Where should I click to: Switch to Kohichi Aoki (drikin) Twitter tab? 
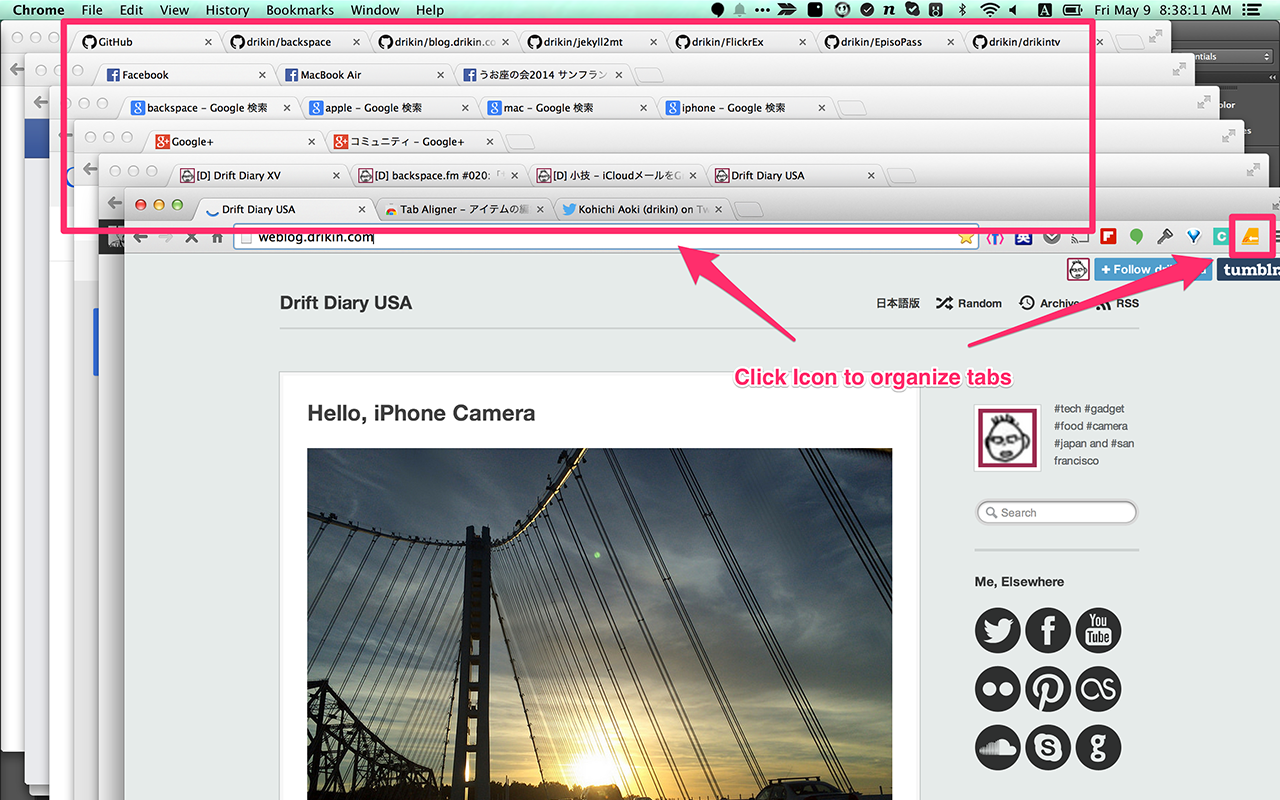coord(644,209)
